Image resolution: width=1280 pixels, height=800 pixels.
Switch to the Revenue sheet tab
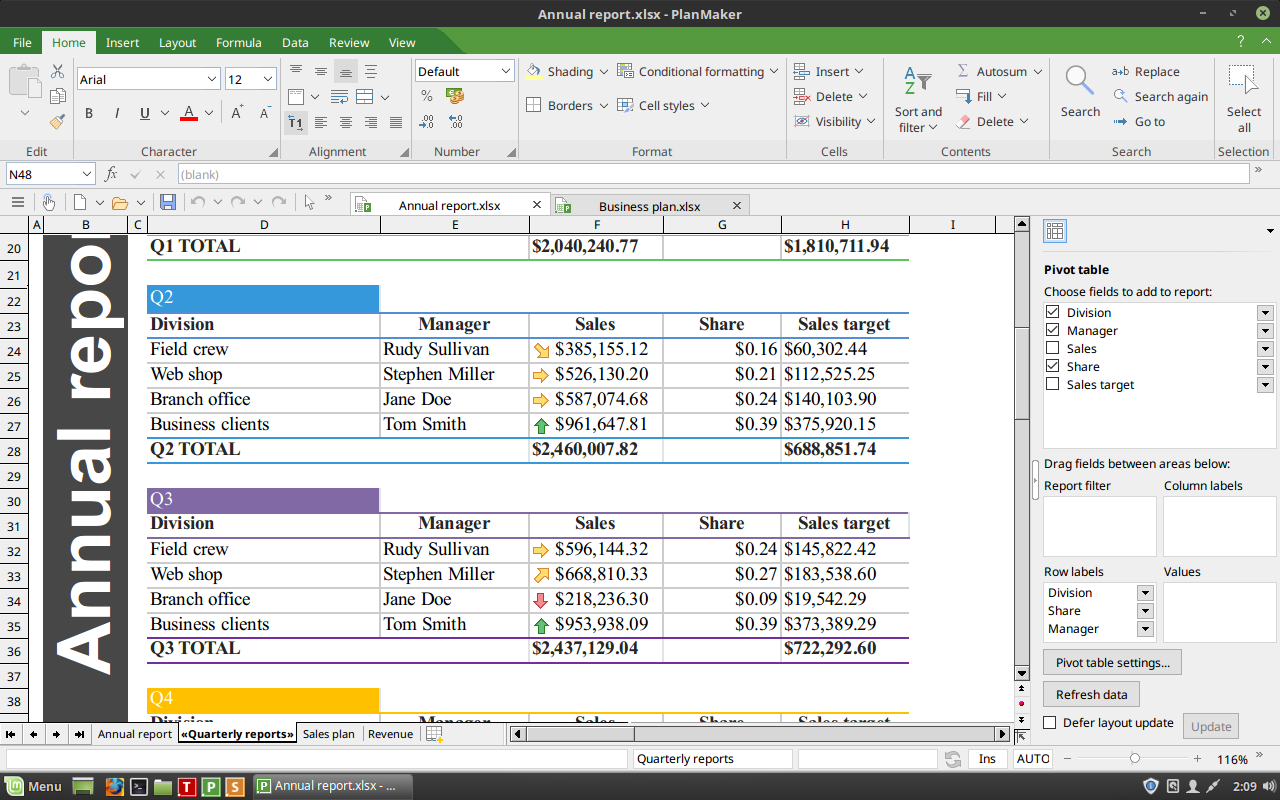tap(390, 734)
